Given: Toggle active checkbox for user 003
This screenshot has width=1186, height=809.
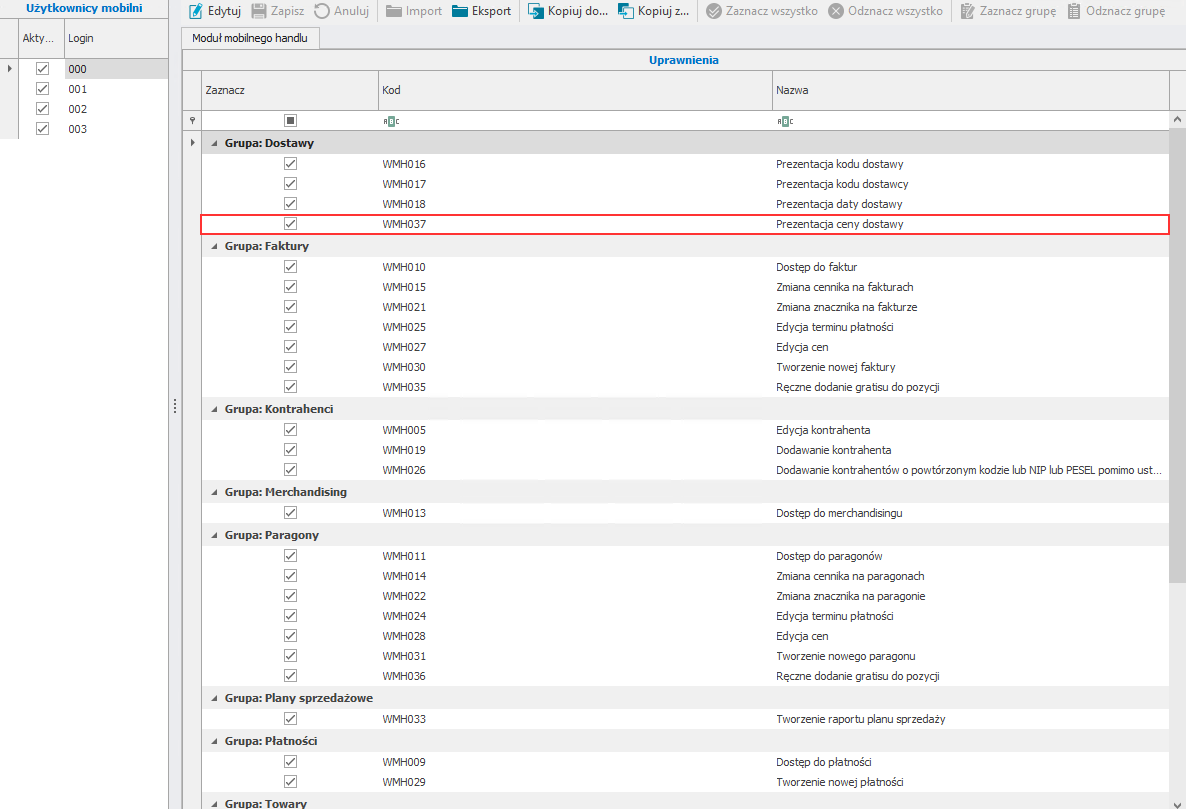Looking at the screenshot, I should coord(42,129).
